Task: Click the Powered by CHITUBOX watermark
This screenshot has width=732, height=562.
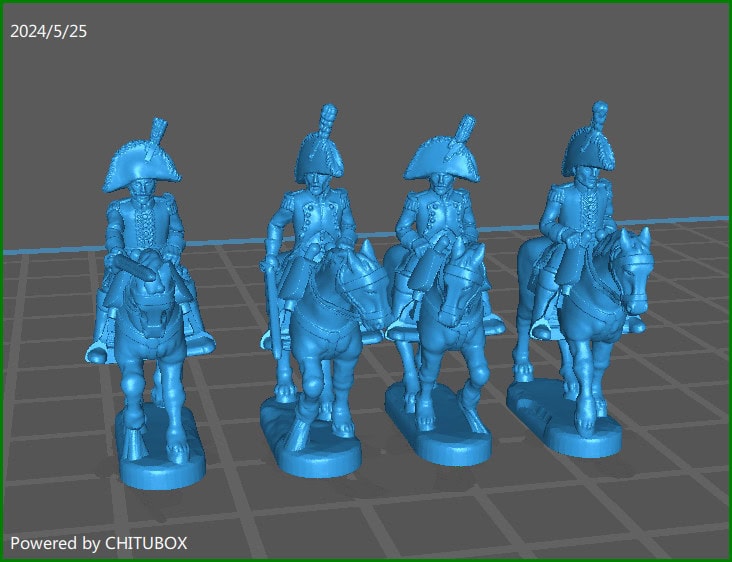Action: tap(99, 543)
